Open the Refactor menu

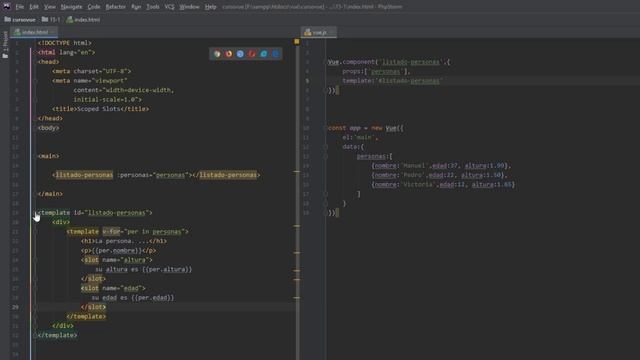pyautogui.click(x=116, y=7)
